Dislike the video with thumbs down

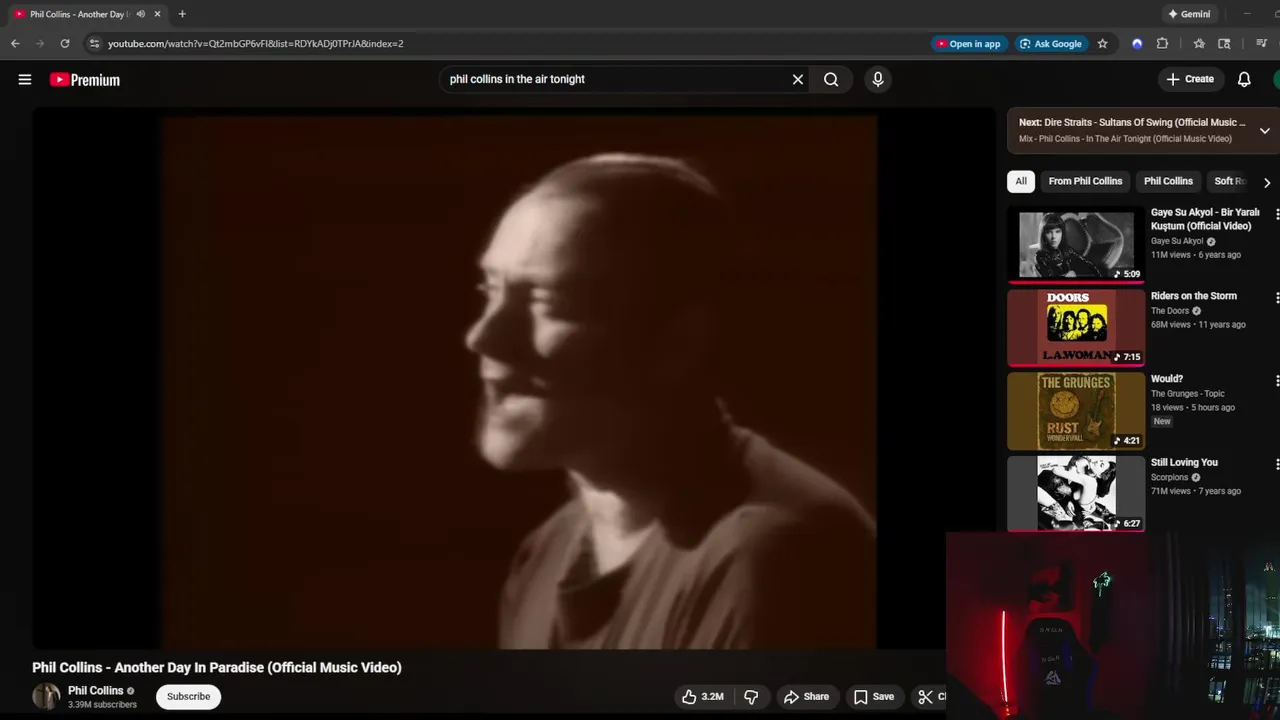tap(751, 697)
